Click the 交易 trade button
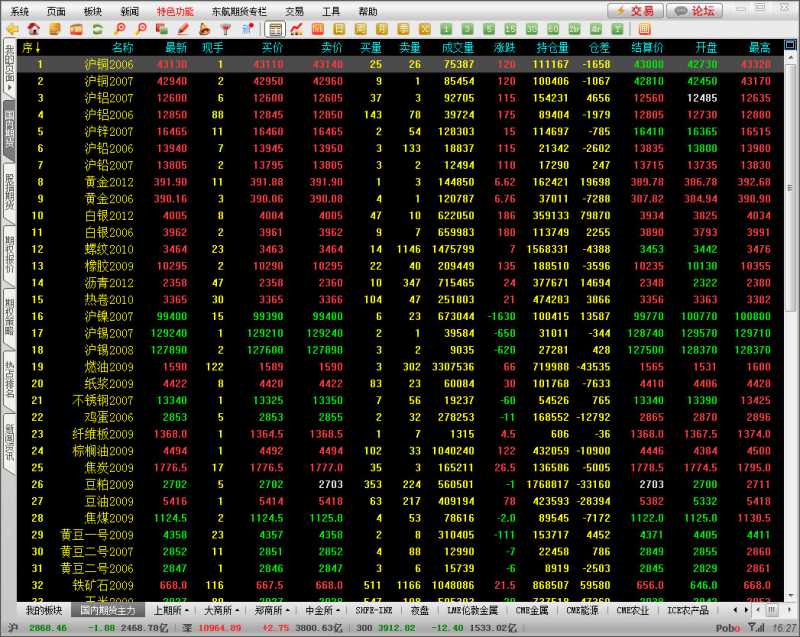 [636, 11]
